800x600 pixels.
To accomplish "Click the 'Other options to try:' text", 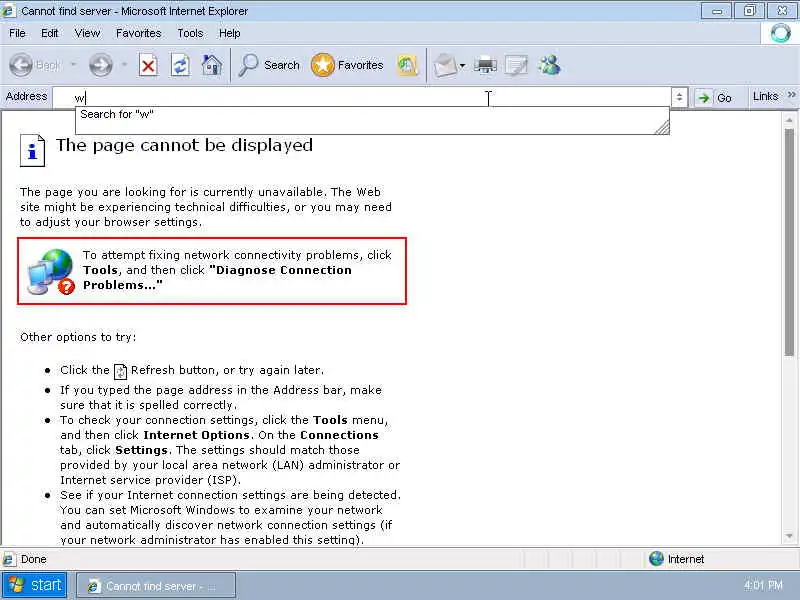I will [78, 337].
